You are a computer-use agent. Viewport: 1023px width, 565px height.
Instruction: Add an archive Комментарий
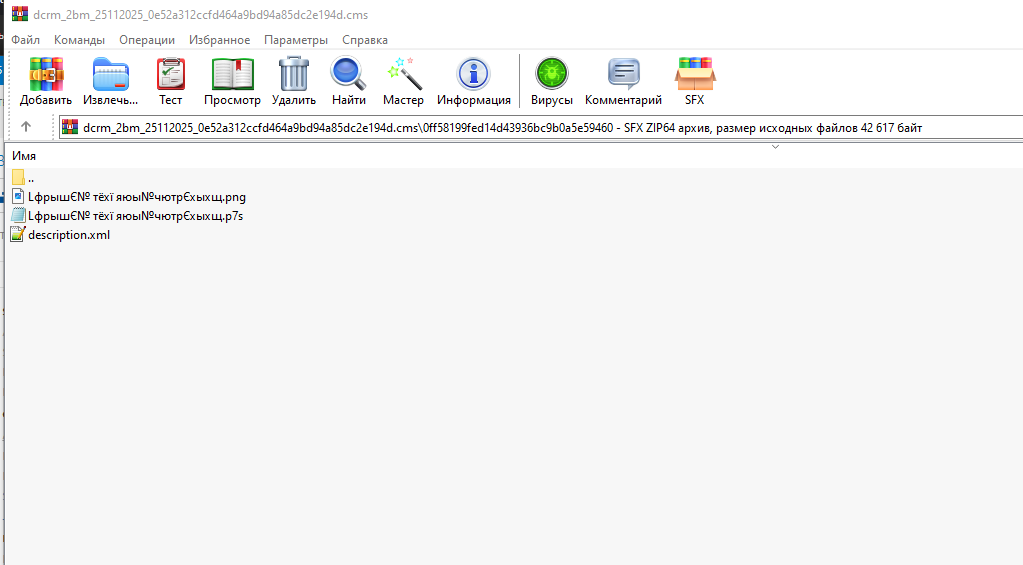click(x=623, y=81)
